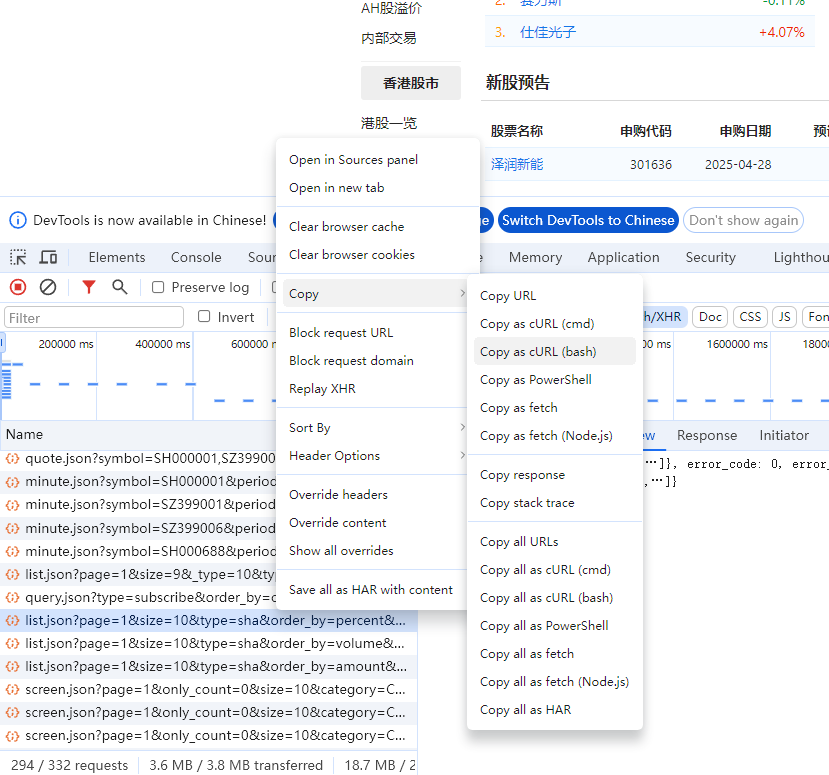Toggle the red filter funnel icon
Image resolution: width=829 pixels, height=775 pixels.
click(x=89, y=287)
